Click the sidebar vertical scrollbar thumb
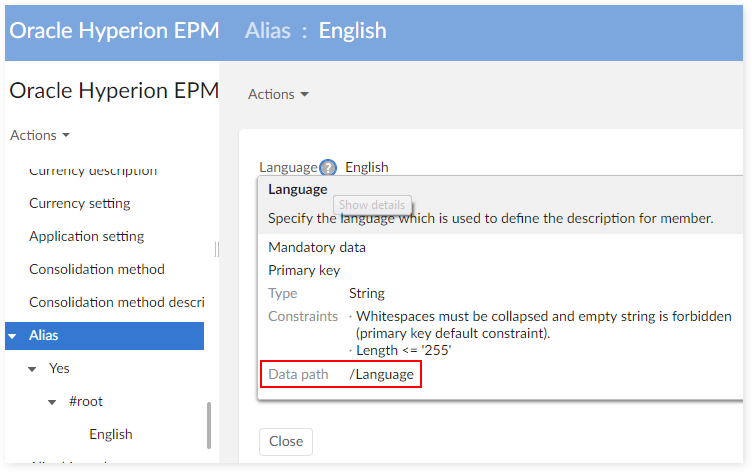Image resolution: width=752 pixels, height=472 pixels. click(209, 425)
